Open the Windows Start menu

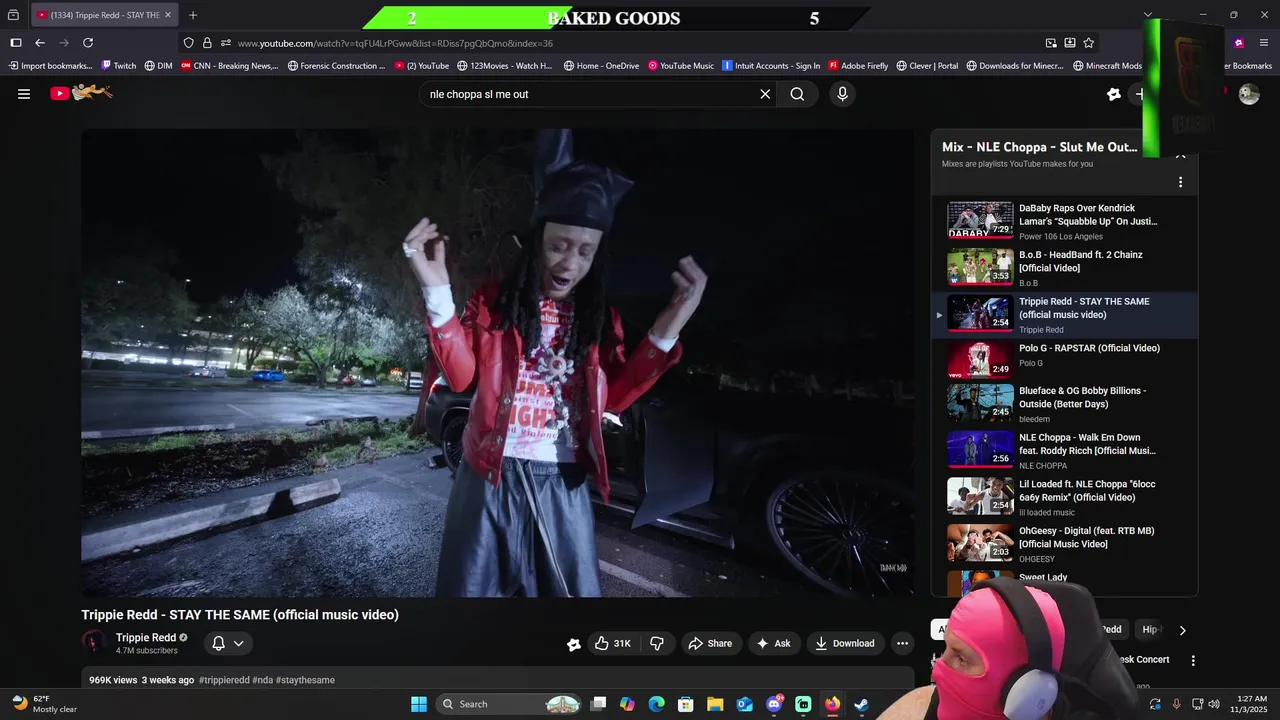419,704
